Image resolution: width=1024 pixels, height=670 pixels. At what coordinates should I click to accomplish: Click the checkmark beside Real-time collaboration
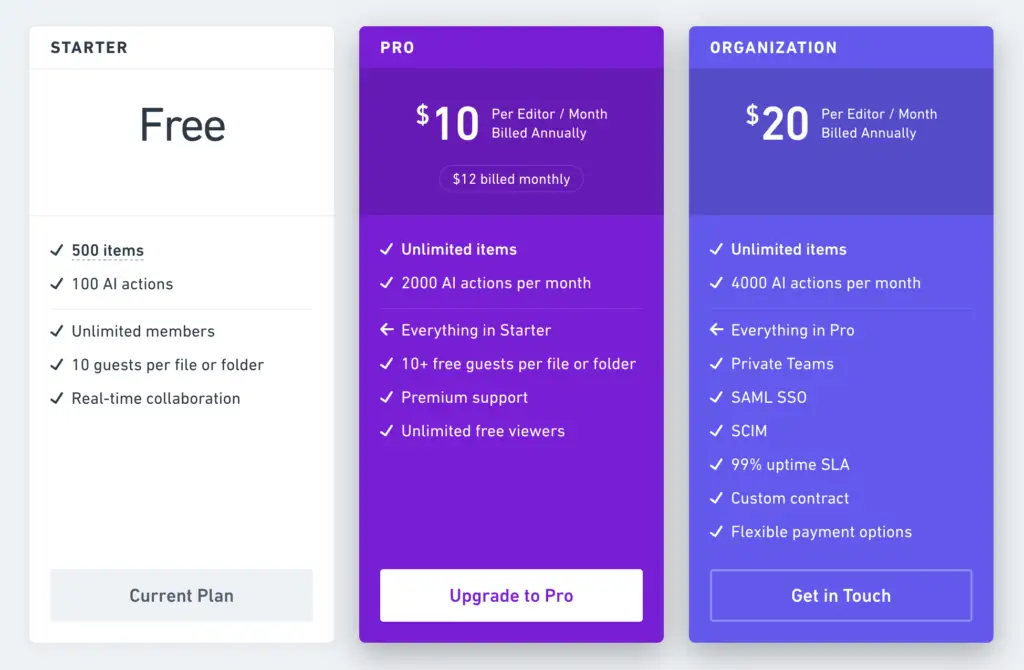pyautogui.click(x=57, y=398)
